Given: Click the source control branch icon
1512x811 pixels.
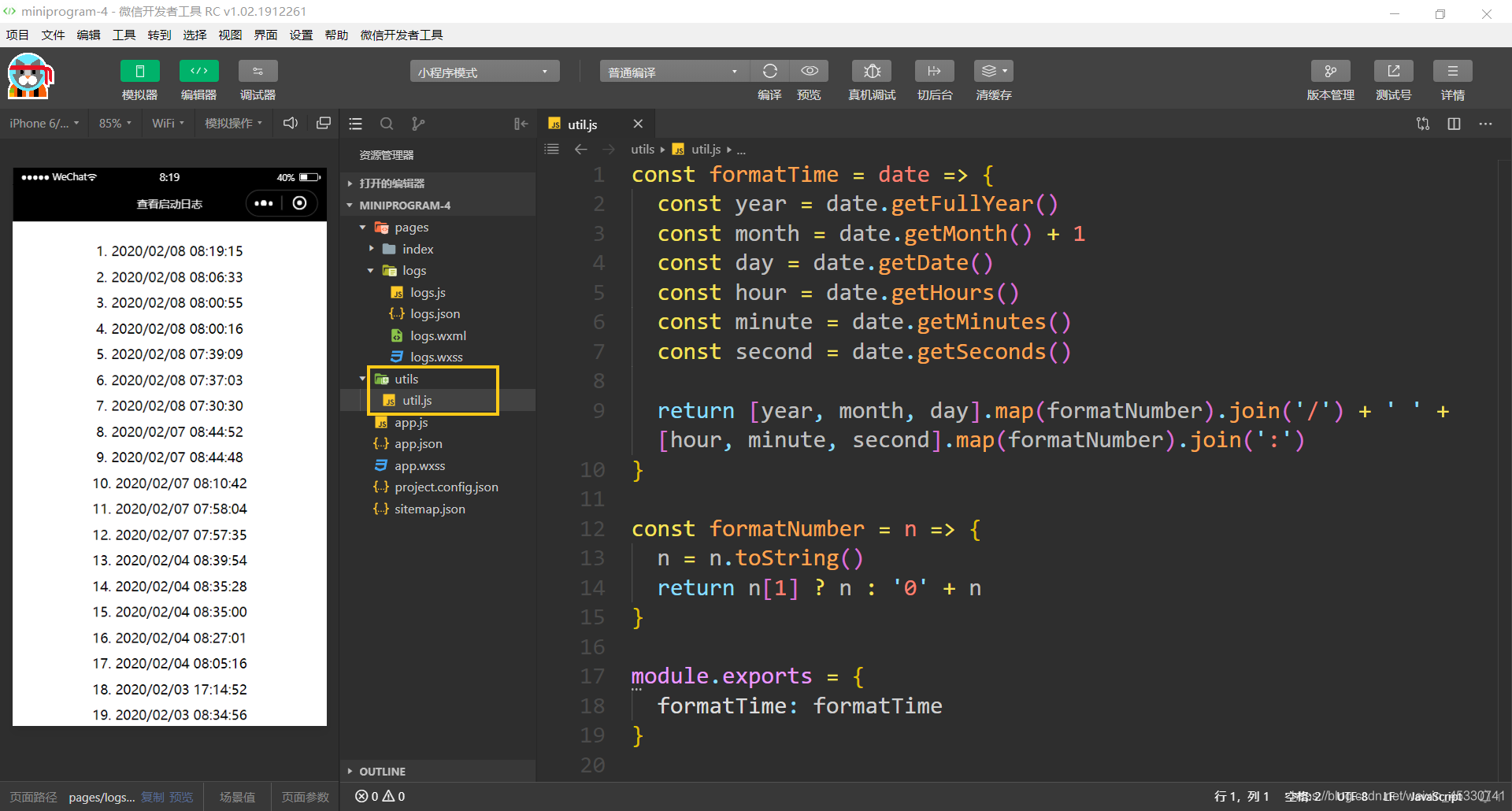Looking at the screenshot, I should pos(418,124).
